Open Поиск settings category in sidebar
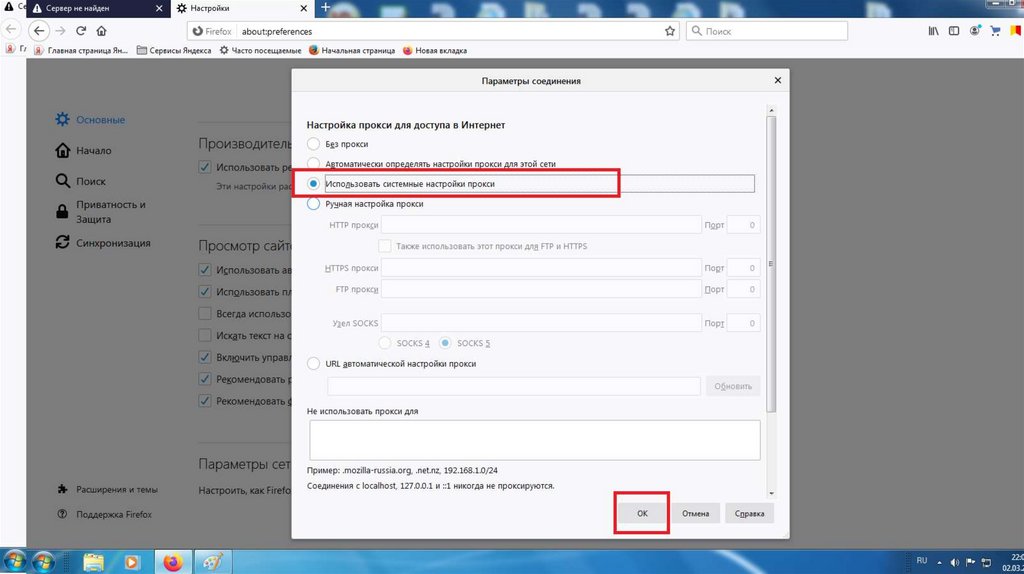Image resolution: width=1024 pixels, height=574 pixels. pyautogui.click(x=80, y=181)
